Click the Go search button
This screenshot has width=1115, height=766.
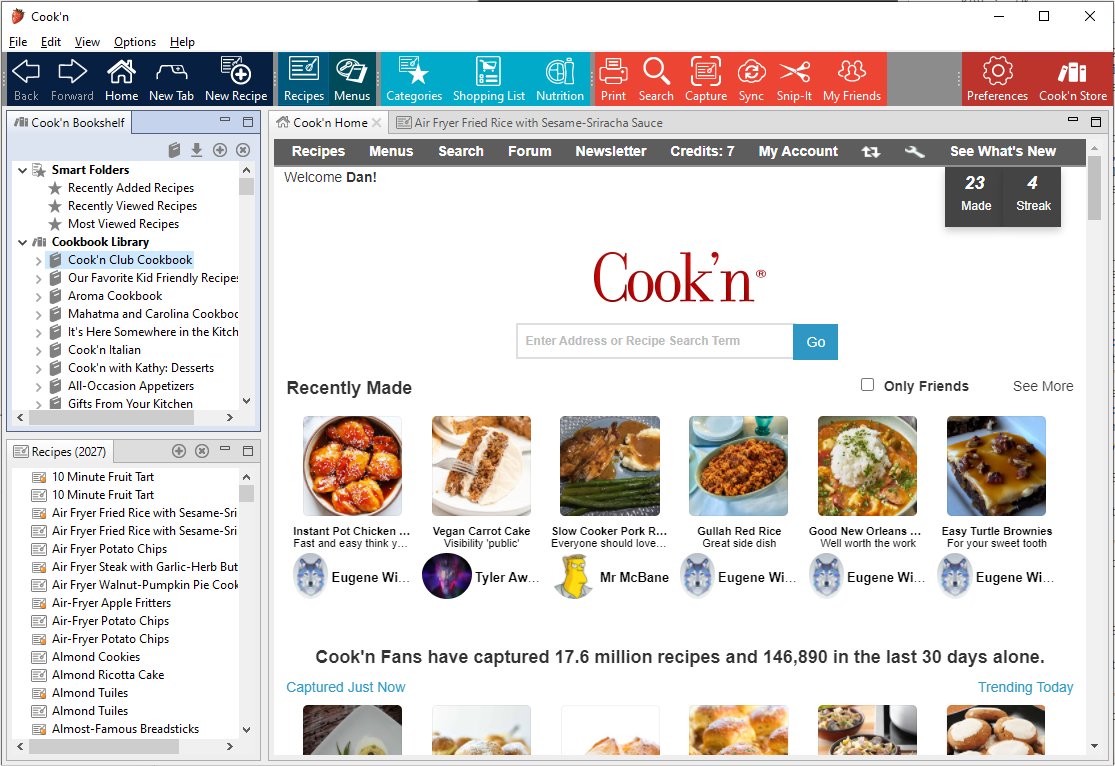[816, 341]
